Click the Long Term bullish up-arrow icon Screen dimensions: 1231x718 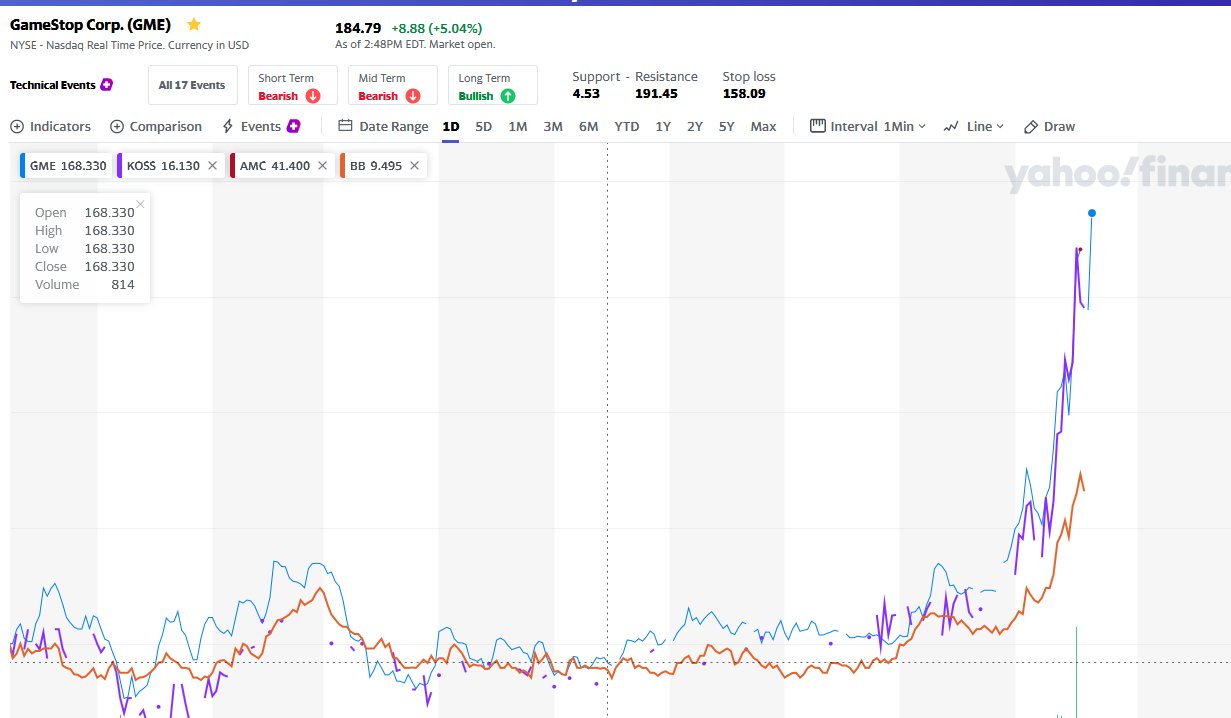point(508,96)
